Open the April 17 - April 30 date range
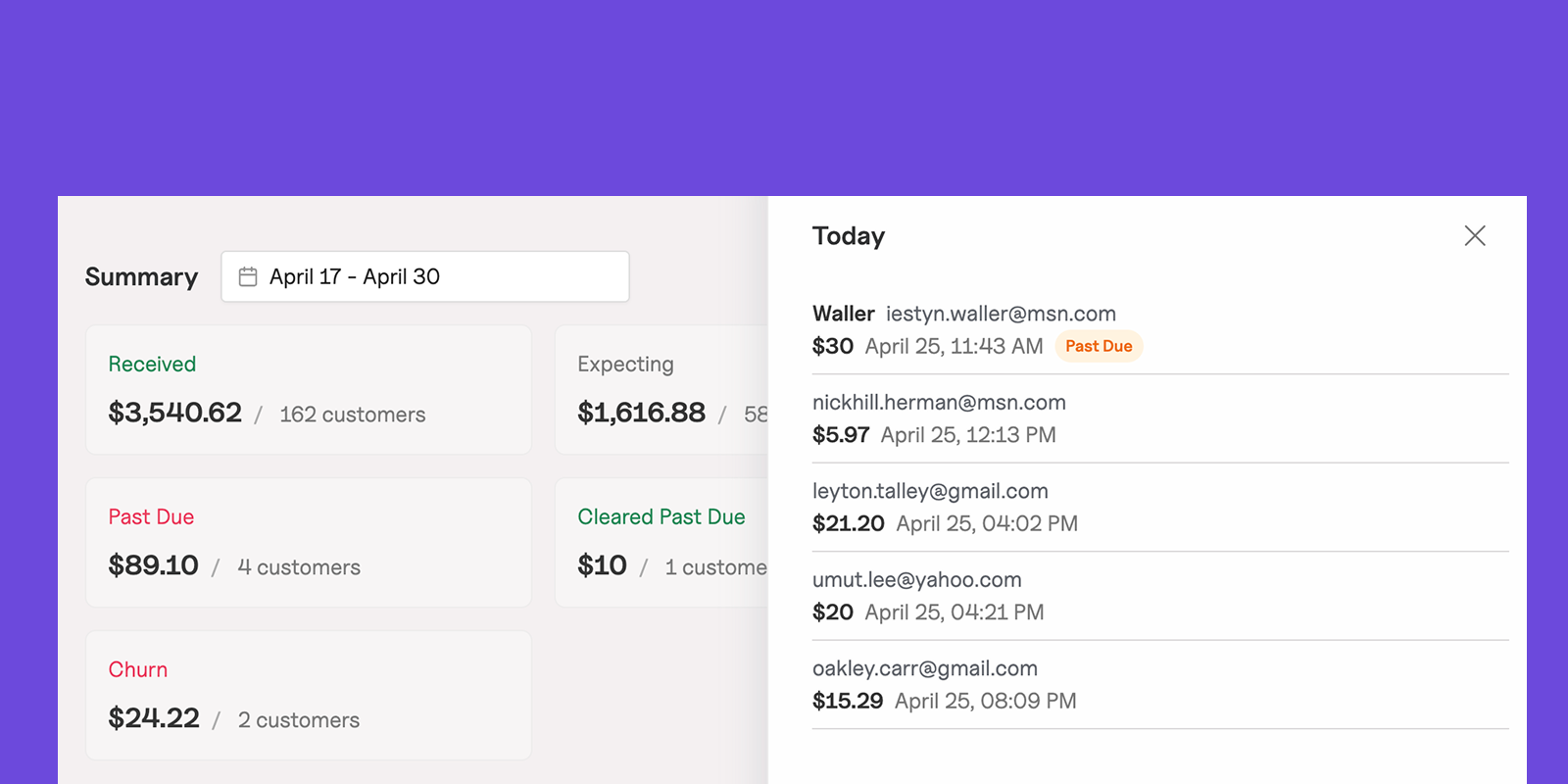The image size is (1568, 784). point(424,277)
